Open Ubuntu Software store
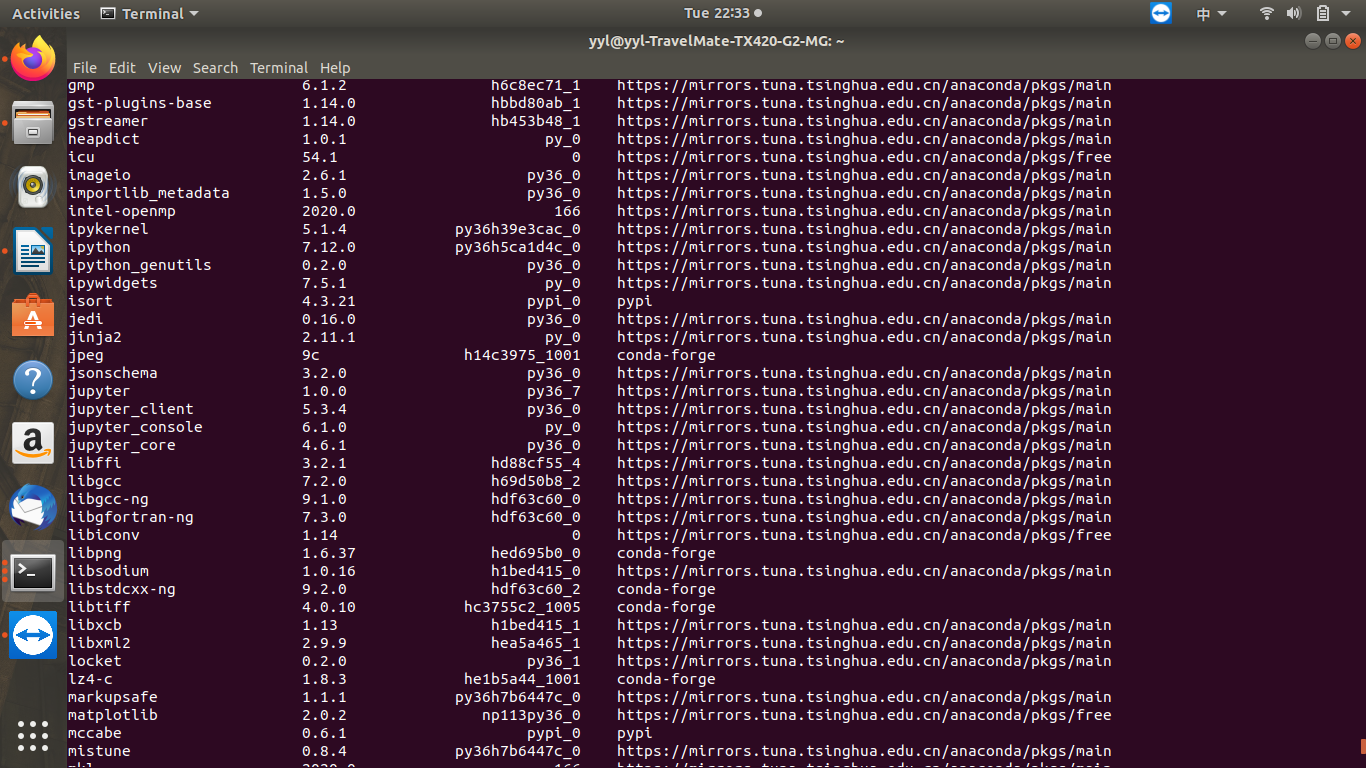 pyautogui.click(x=33, y=315)
